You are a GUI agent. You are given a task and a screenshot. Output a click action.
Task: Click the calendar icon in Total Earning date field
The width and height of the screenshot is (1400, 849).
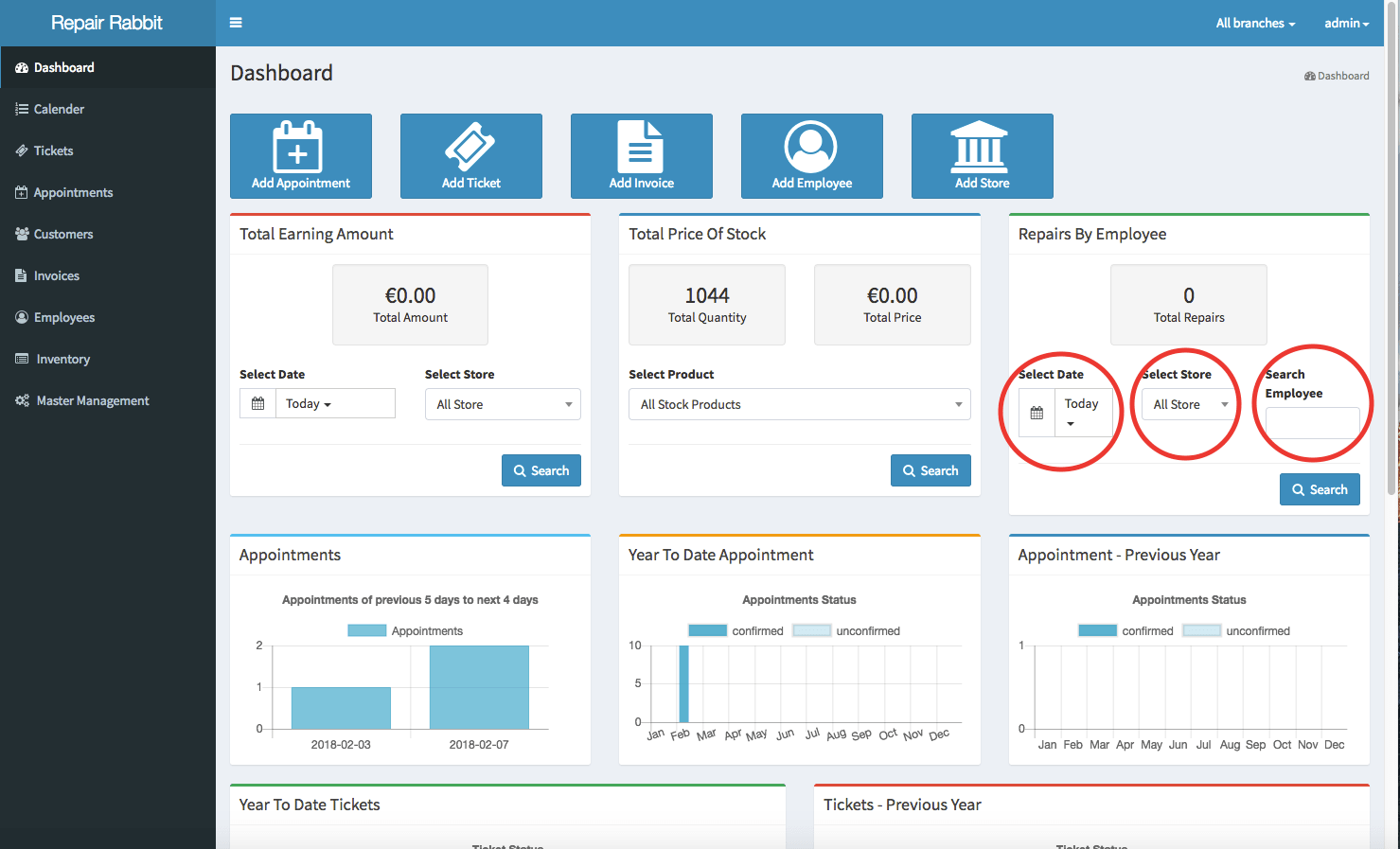[x=257, y=404]
